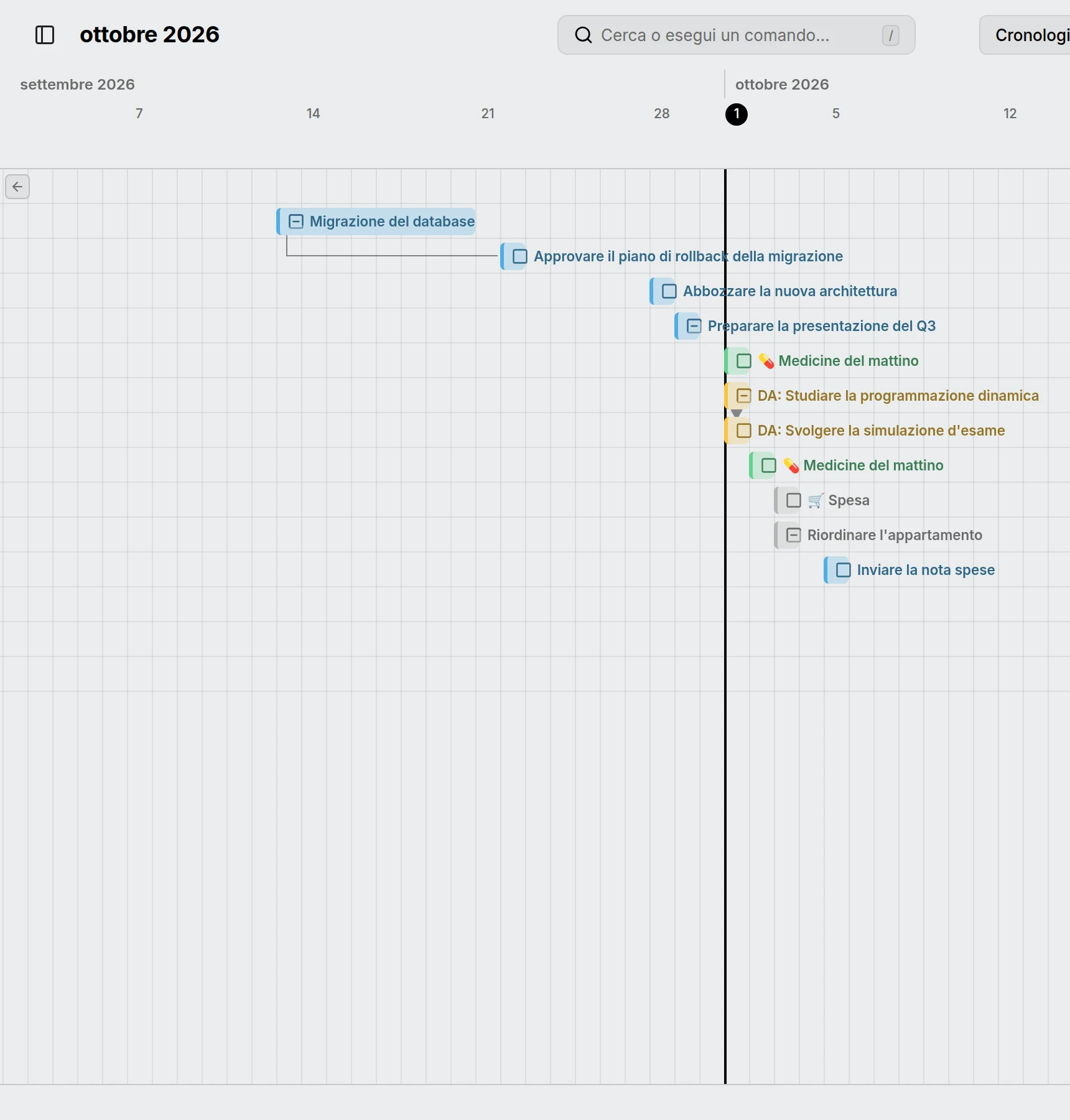The height and width of the screenshot is (1120, 1070).
Task: Click shopping cart emoji on Spesa
Action: pyautogui.click(x=816, y=500)
